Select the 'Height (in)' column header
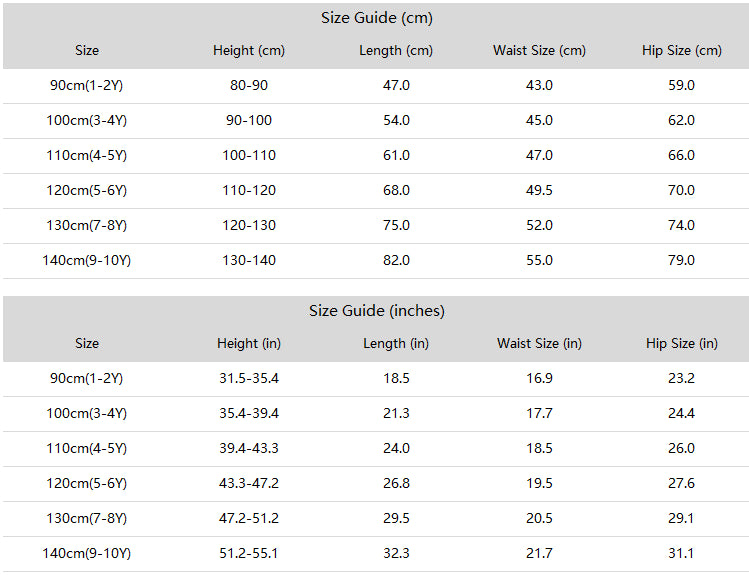Viewport: 749px width, 576px height. coord(249,344)
